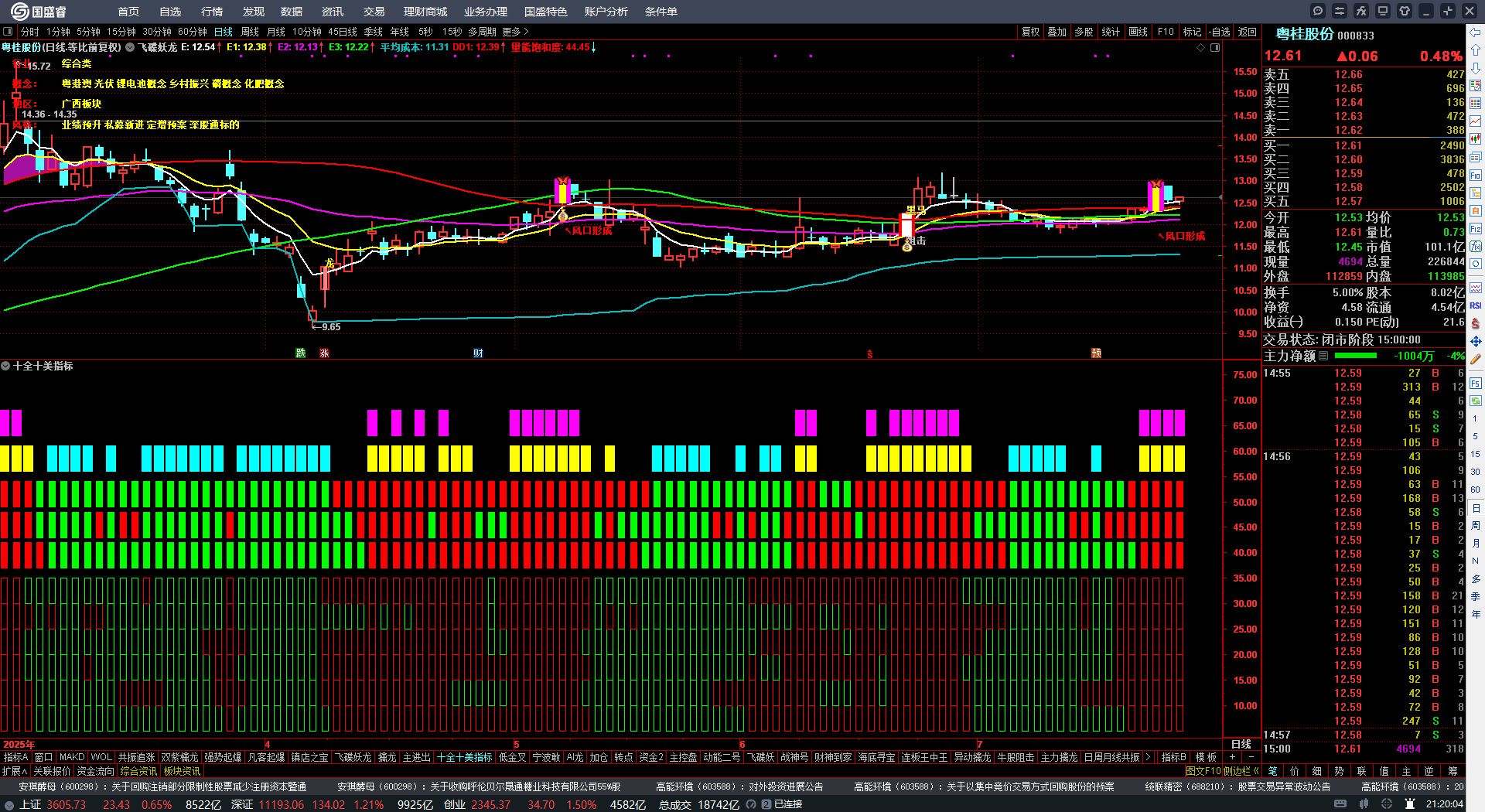The height and width of the screenshot is (812, 1485).
Task: Open the 交易 menu
Action: point(374,12)
